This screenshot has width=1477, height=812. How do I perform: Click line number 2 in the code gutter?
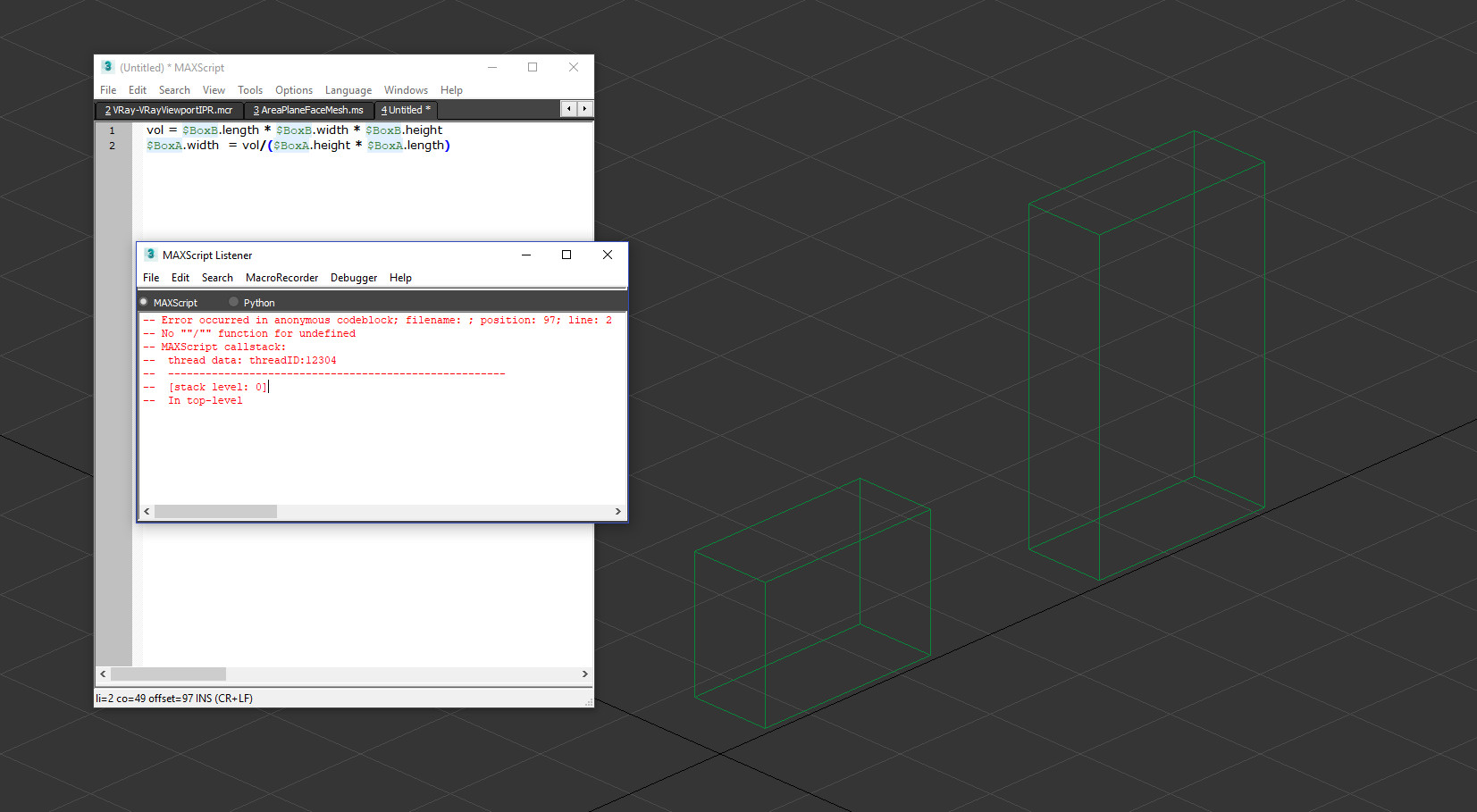click(112, 145)
